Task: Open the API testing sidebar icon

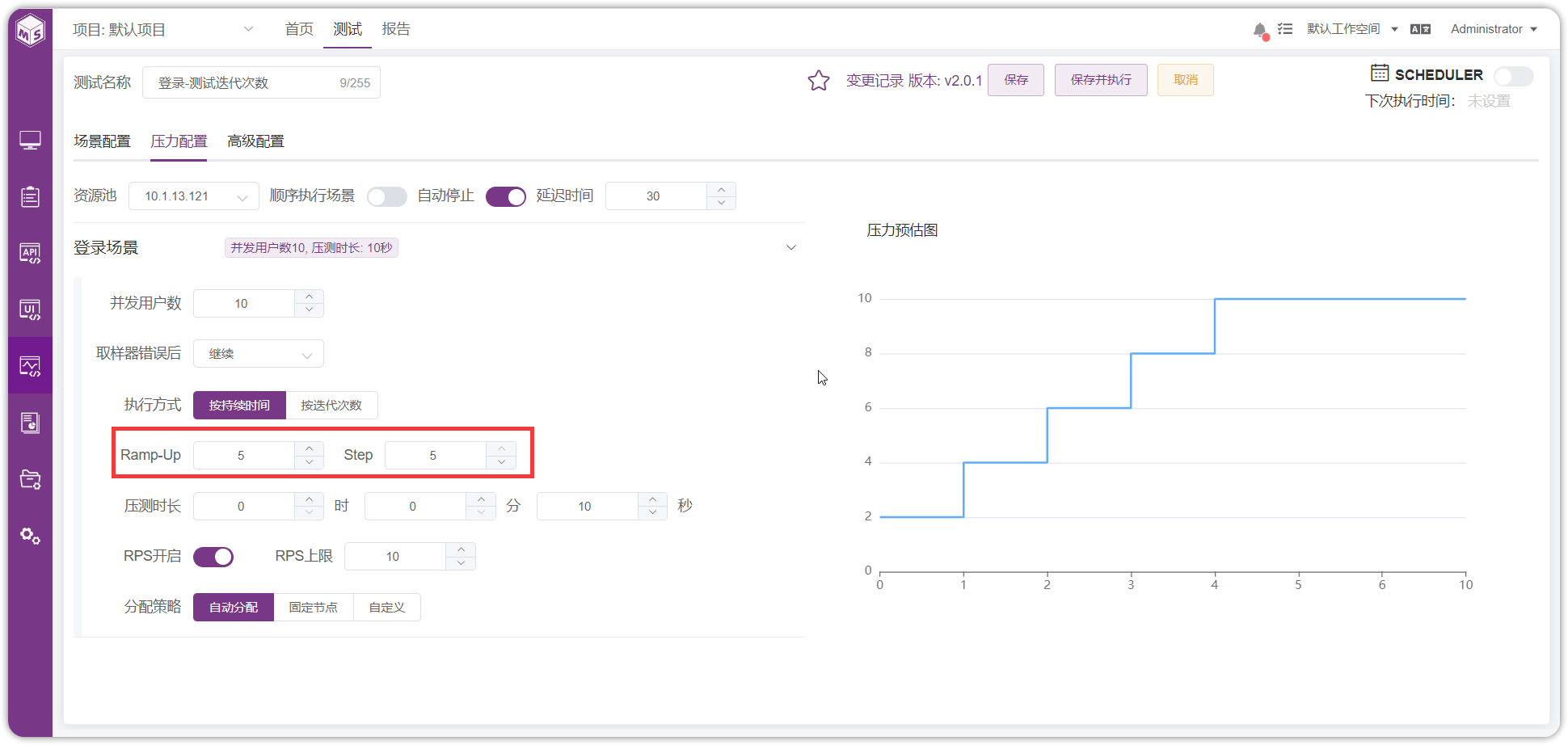Action: point(31,253)
